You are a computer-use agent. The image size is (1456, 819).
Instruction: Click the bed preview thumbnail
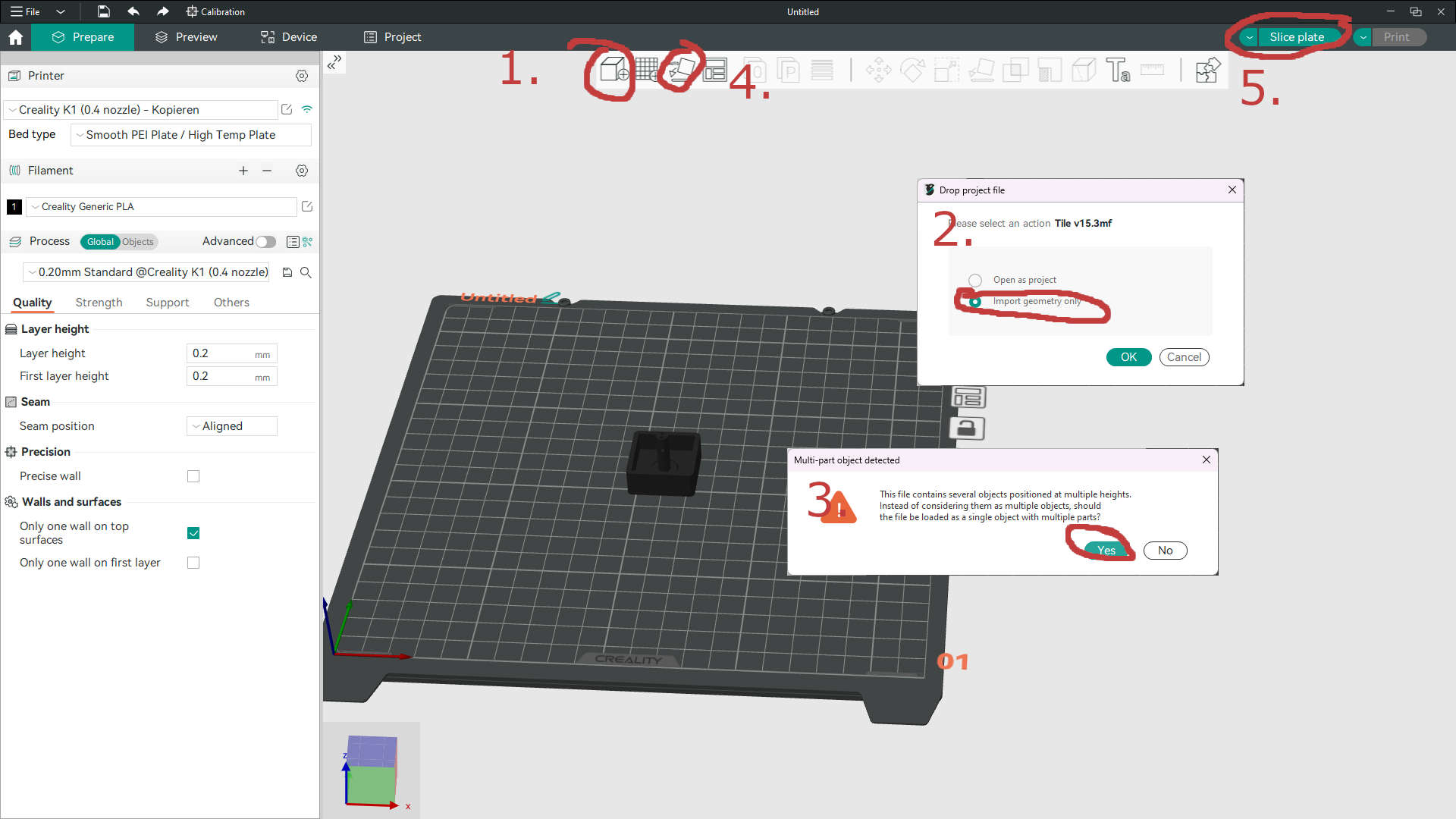coord(374,769)
